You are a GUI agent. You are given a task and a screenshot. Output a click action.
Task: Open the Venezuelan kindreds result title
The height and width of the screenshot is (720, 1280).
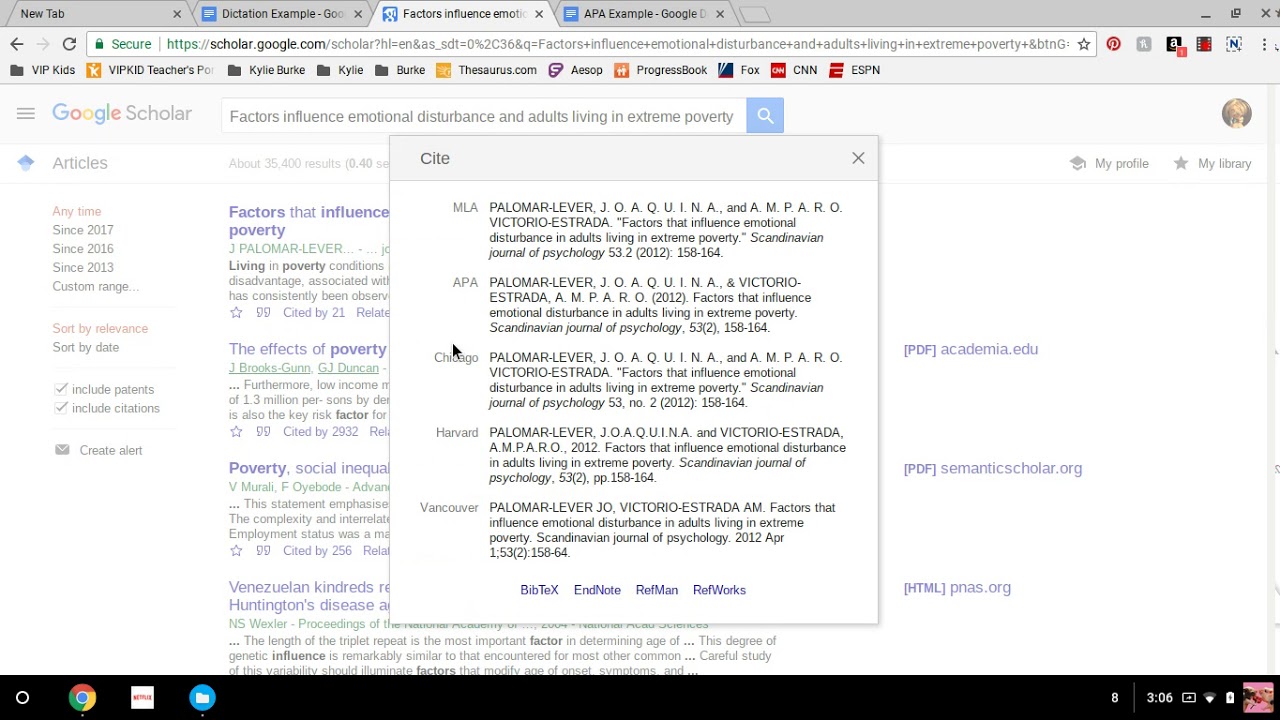pyautogui.click(x=309, y=596)
